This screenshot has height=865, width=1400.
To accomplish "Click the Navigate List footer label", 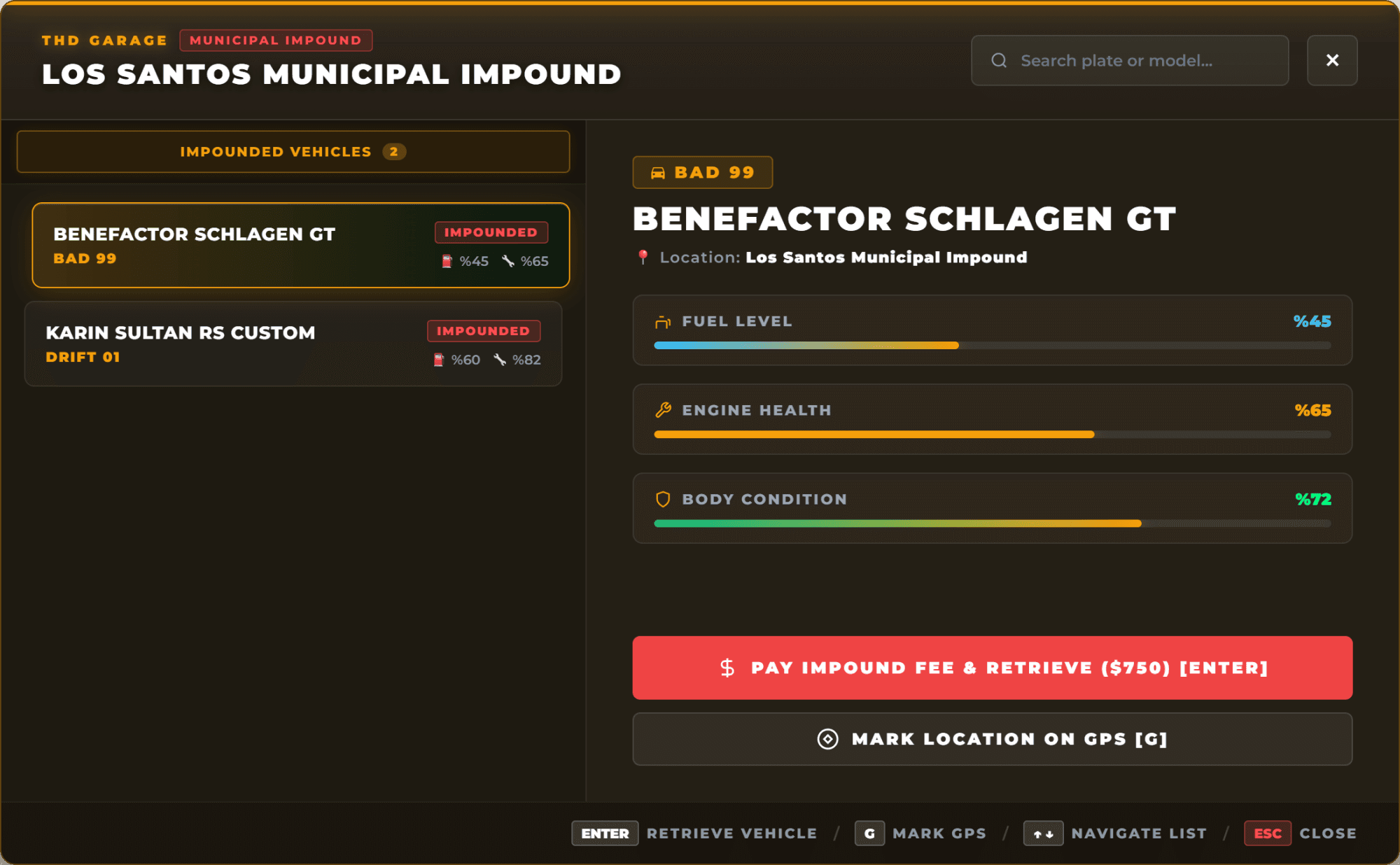I will [x=1139, y=834].
